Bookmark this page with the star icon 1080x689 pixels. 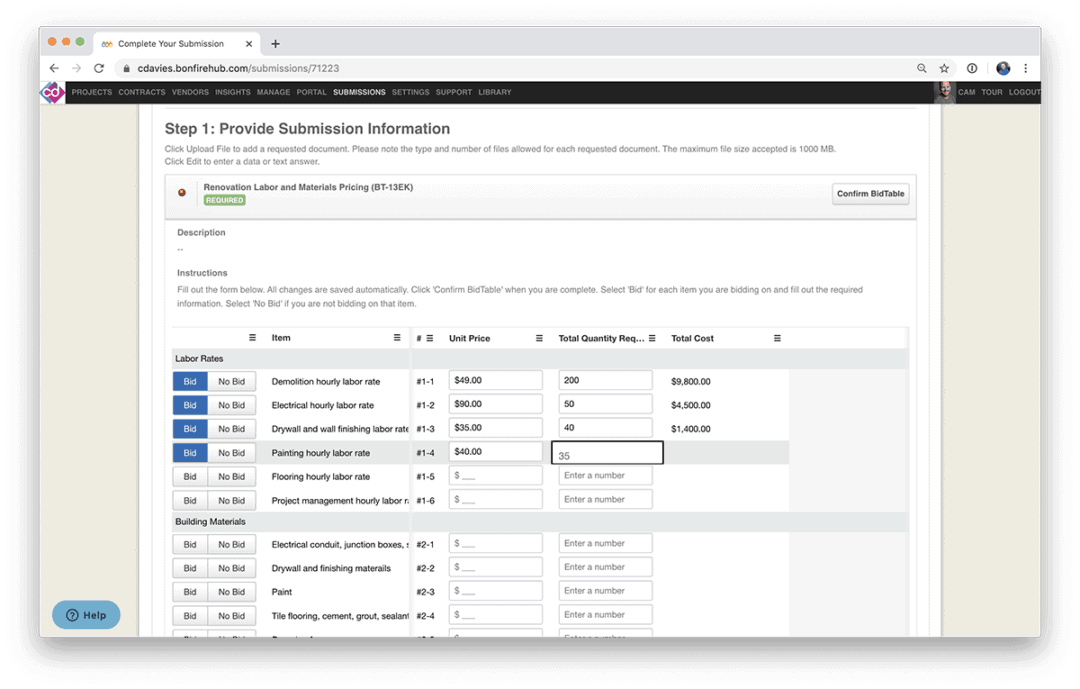tap(944, 69)
